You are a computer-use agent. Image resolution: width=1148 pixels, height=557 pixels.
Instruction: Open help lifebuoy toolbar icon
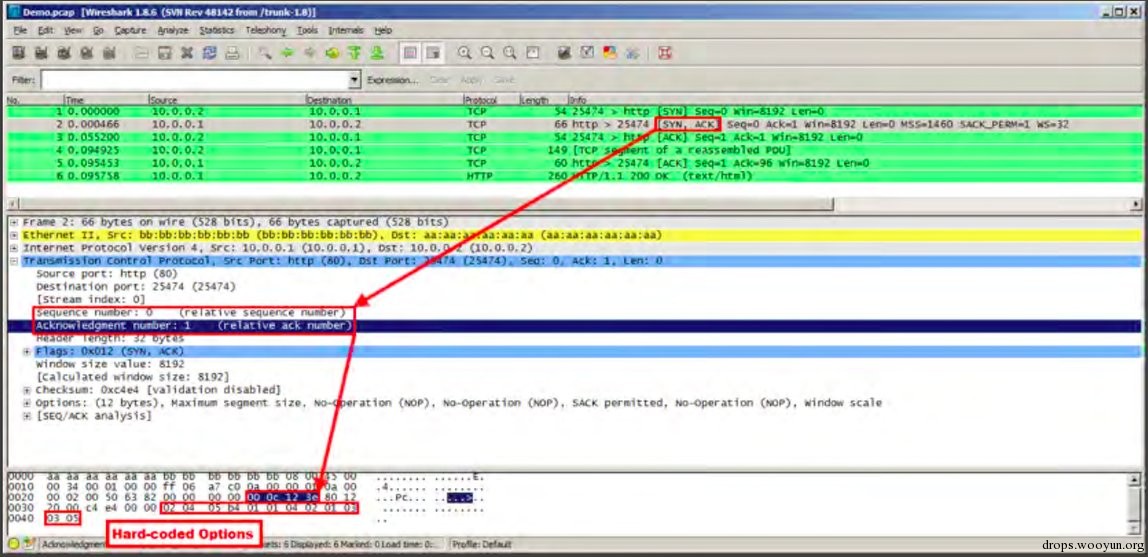(665, 53)
